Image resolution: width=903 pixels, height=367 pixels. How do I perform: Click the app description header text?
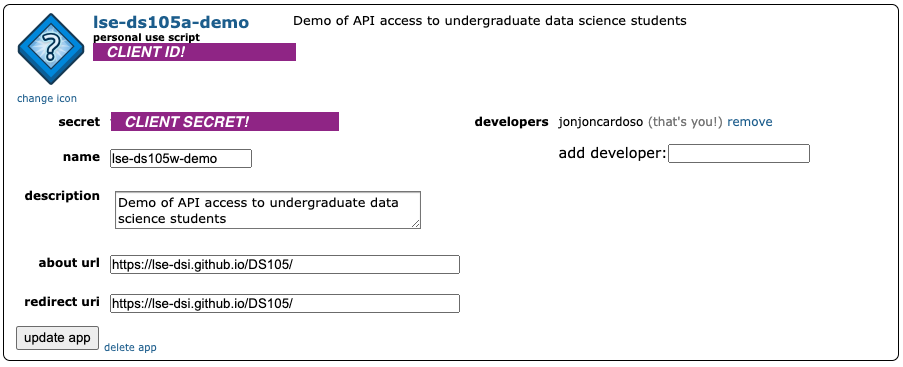(x=490, y=21)
